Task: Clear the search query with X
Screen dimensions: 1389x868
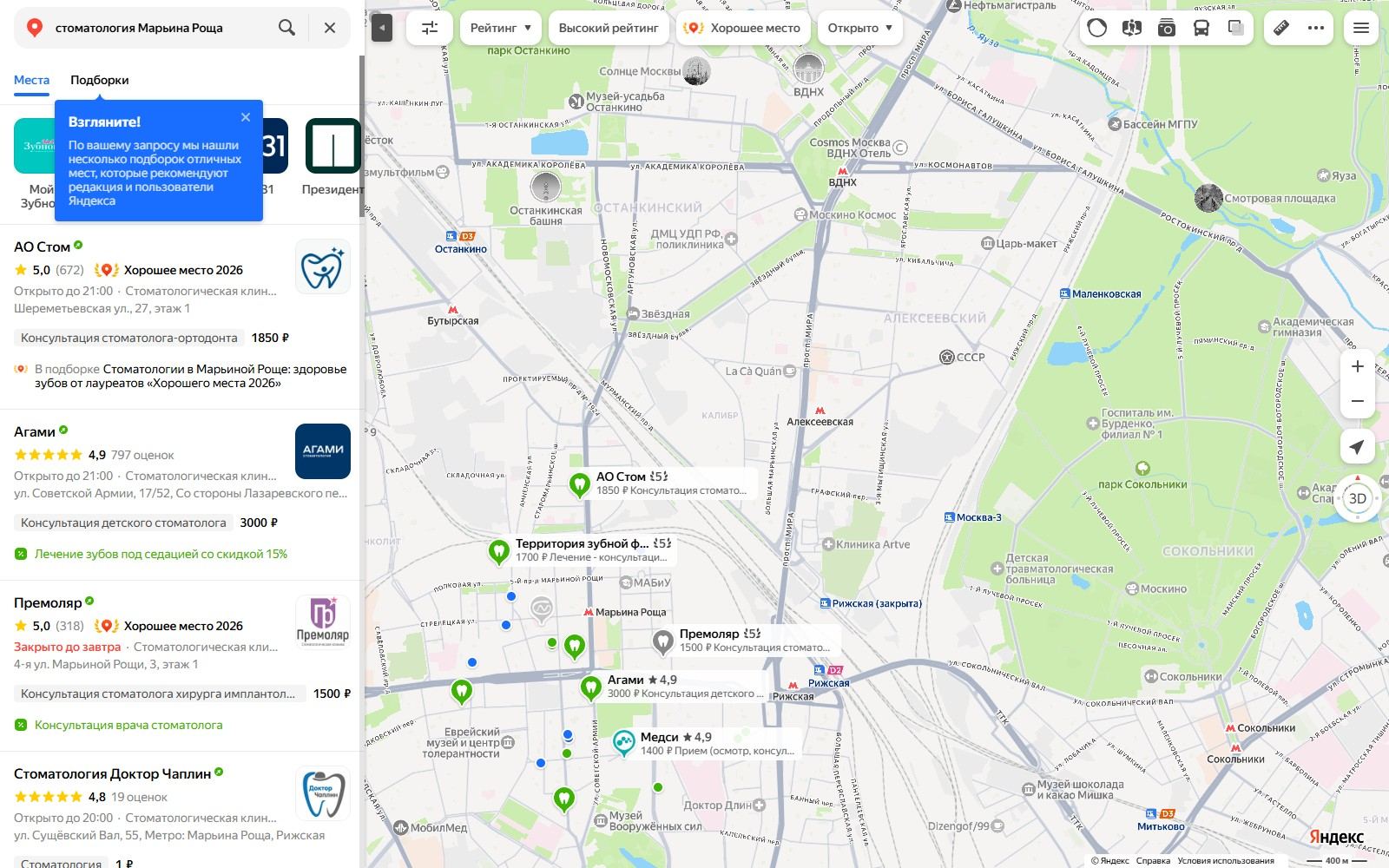Action: tap(330, 28)
